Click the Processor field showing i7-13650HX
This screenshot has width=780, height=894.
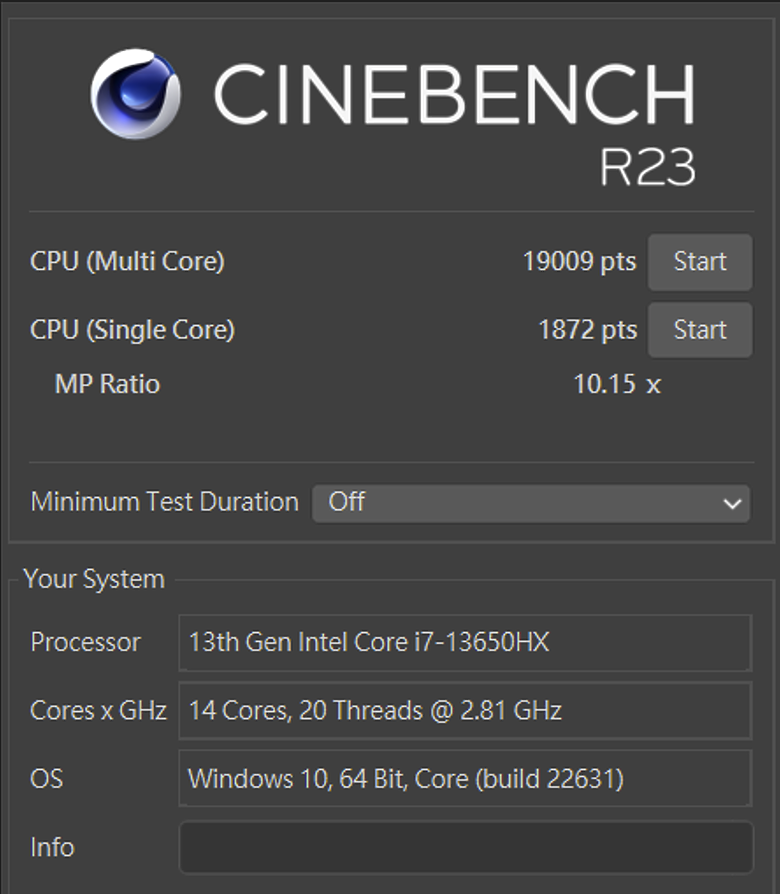465,643
